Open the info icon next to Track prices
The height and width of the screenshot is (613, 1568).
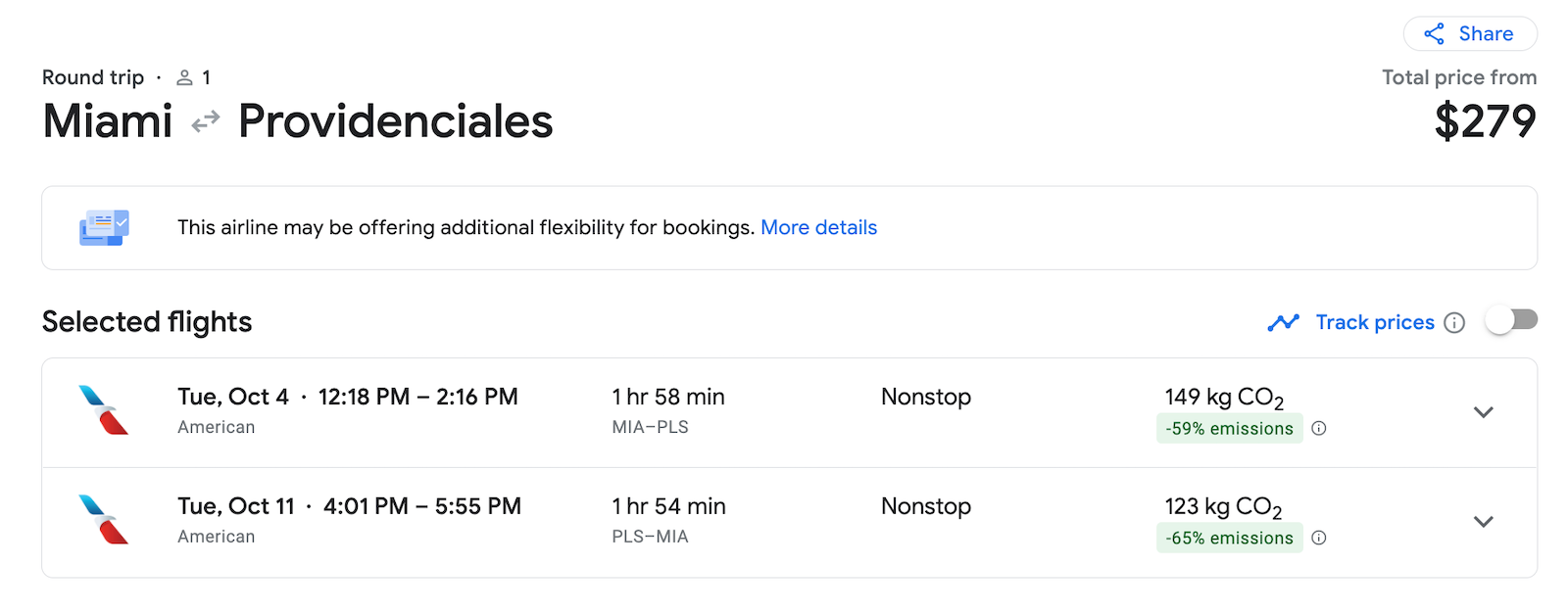(1454, 322)
